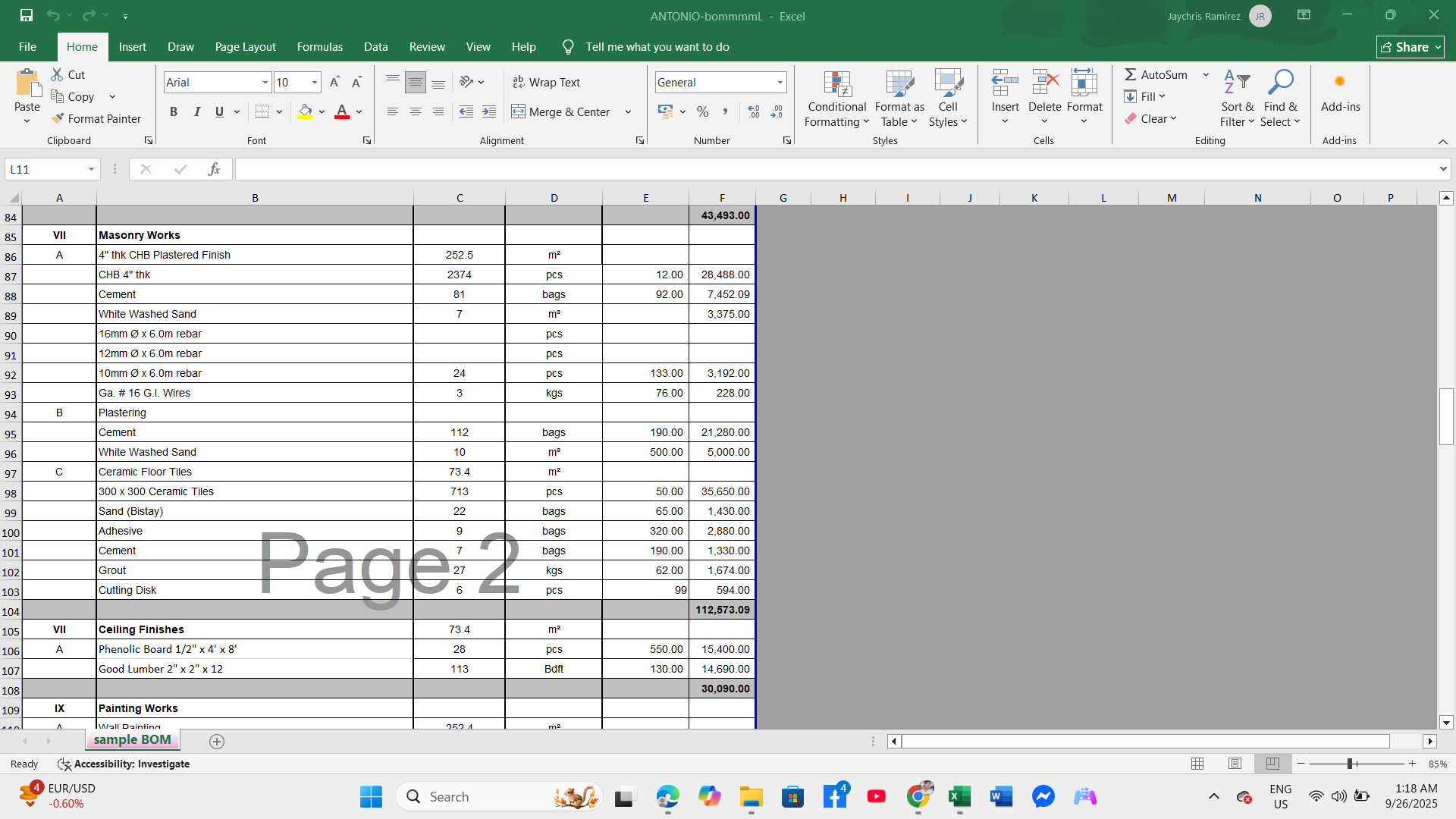Toggle Wrap Text for cells
1456x819 pixels.
pyautogui.click(x=546, y=82)
